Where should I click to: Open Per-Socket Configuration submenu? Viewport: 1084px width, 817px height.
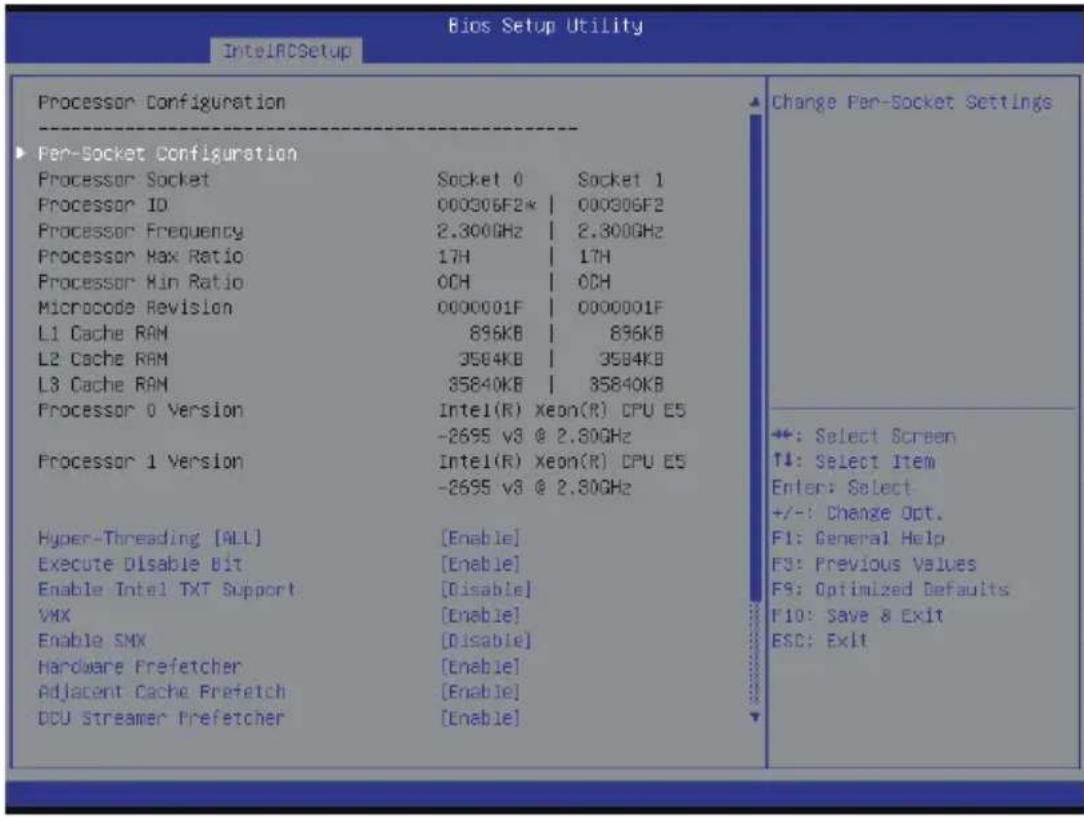coord(167,153)
